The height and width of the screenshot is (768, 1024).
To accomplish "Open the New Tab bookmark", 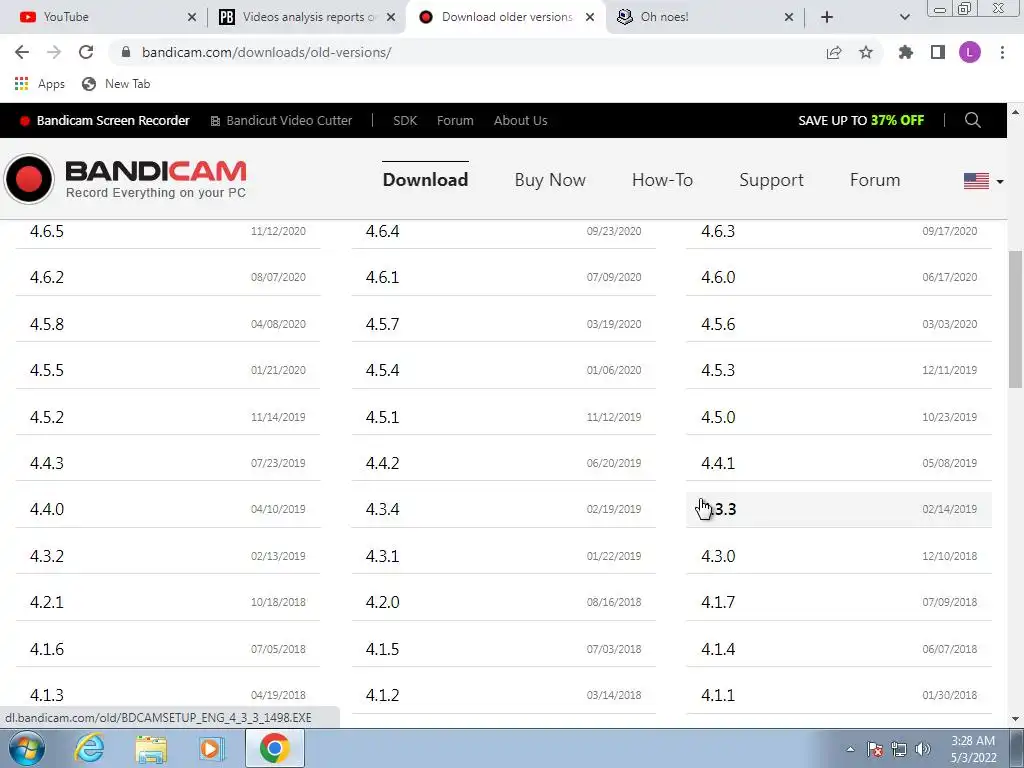I will pos(116,84).
